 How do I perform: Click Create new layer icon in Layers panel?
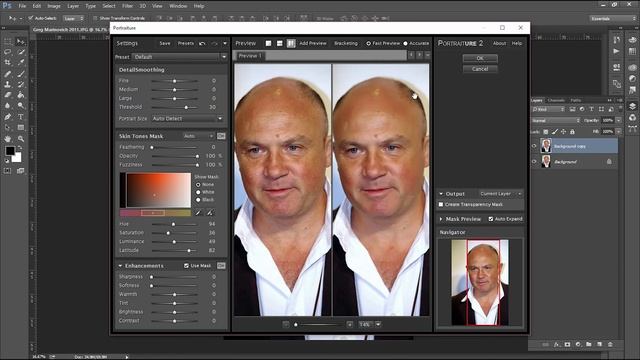(x=599, y=344)
